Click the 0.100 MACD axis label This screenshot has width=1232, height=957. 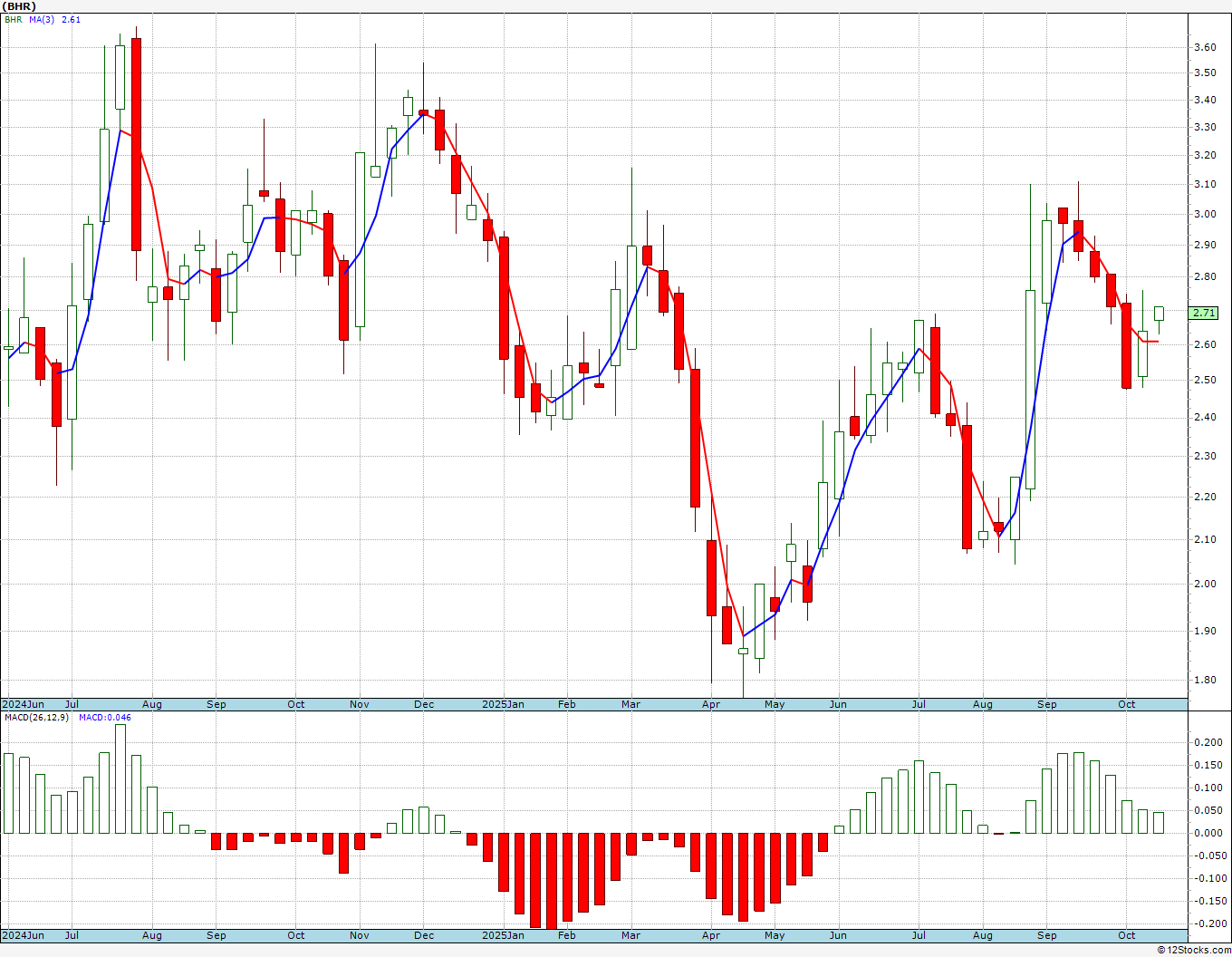click(1208, 788)
